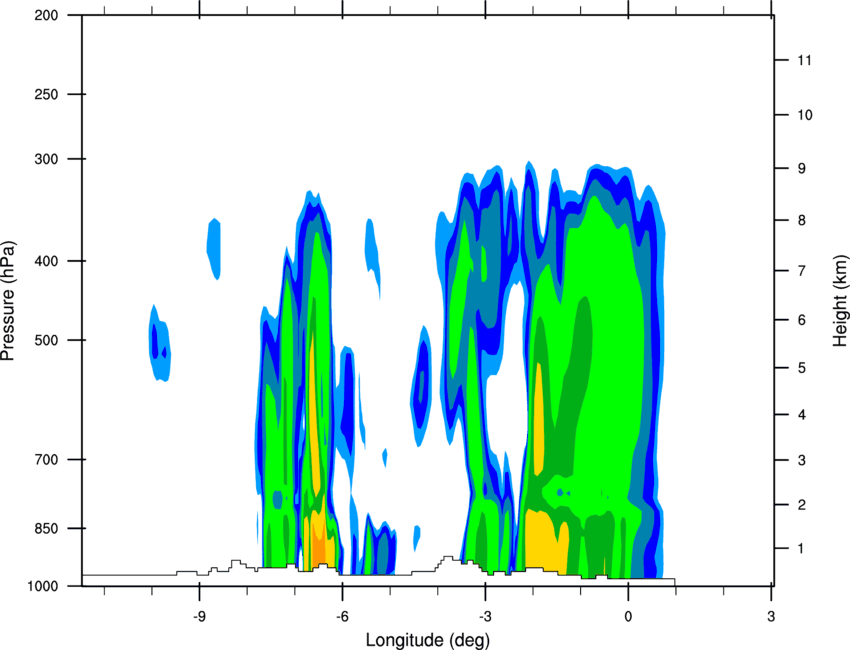Select the 300 pressure tick label
The width and height of the screenshot is (850, 650).
[x=46, y=159]
